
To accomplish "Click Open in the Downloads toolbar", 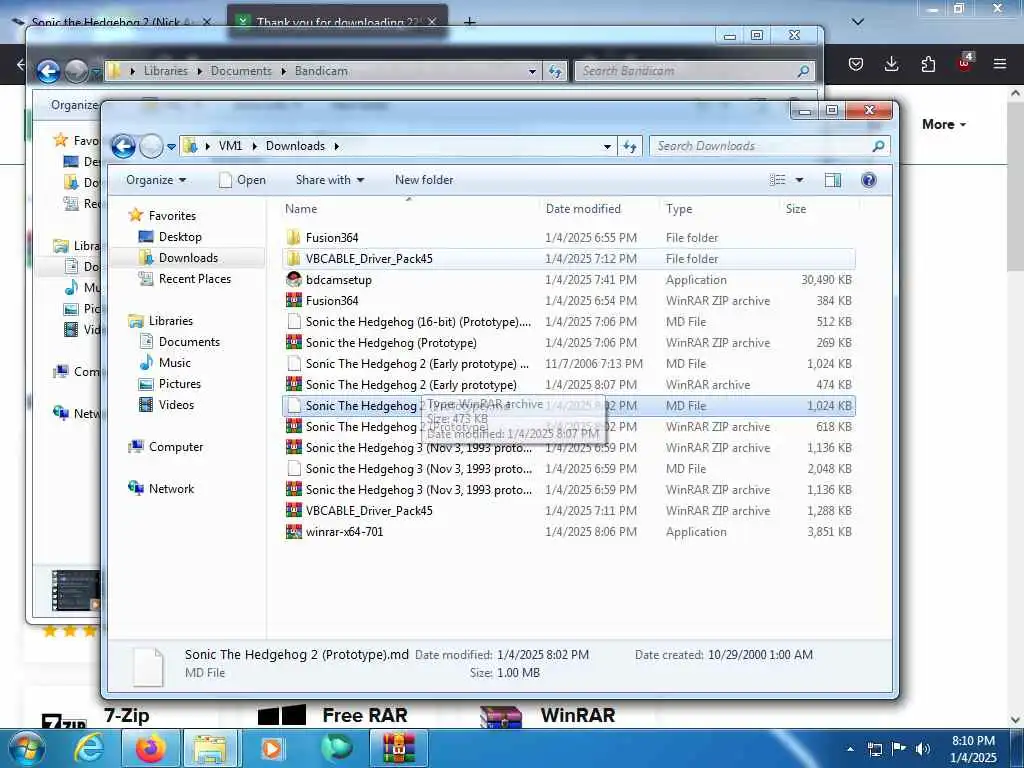I will click(242, 180).
